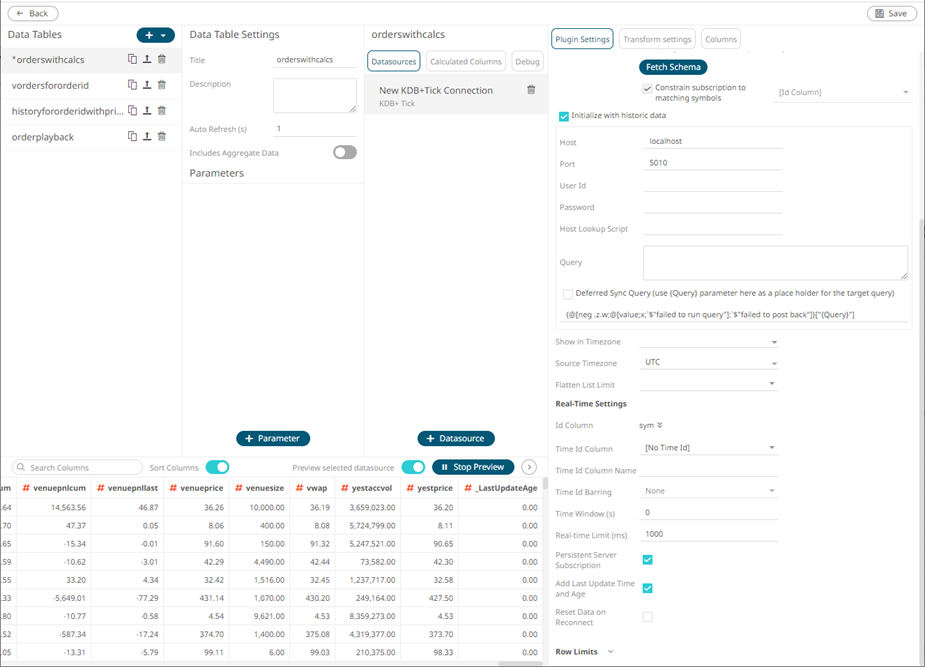Click the hash icon of venuesize column

(239, 488)
